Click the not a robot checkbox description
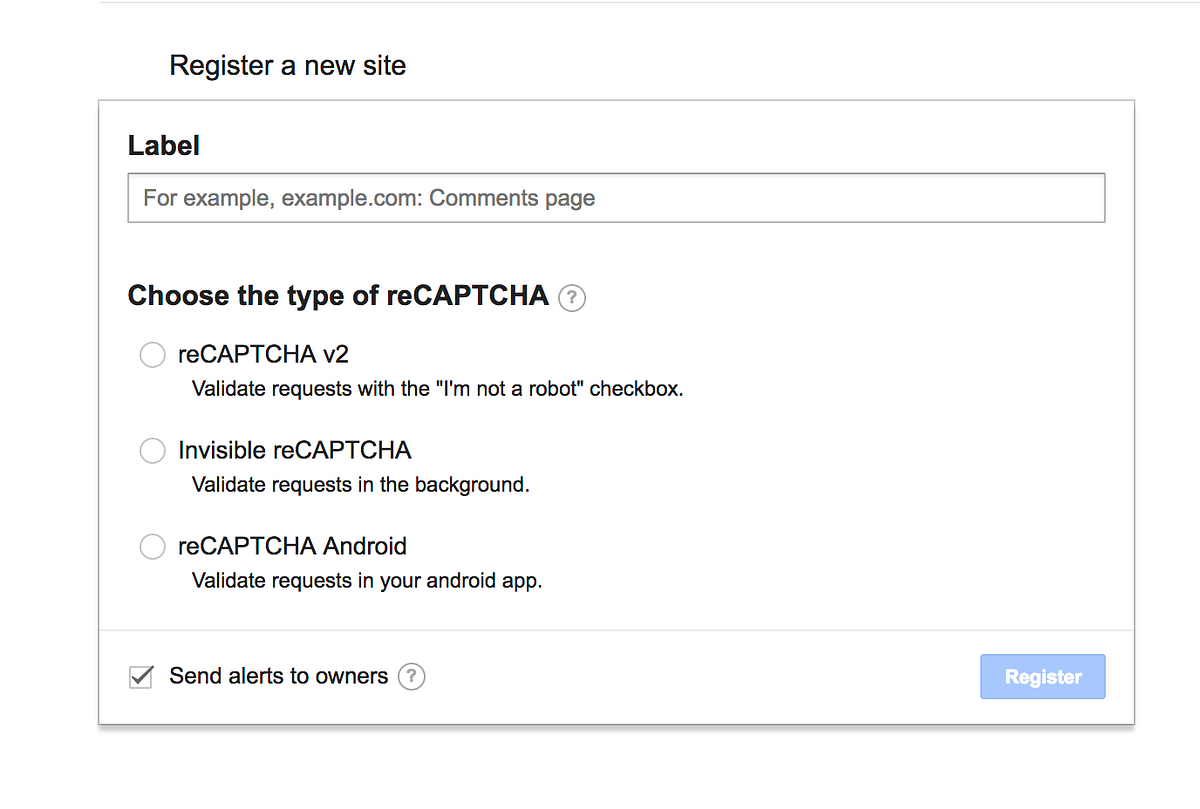 437,388
